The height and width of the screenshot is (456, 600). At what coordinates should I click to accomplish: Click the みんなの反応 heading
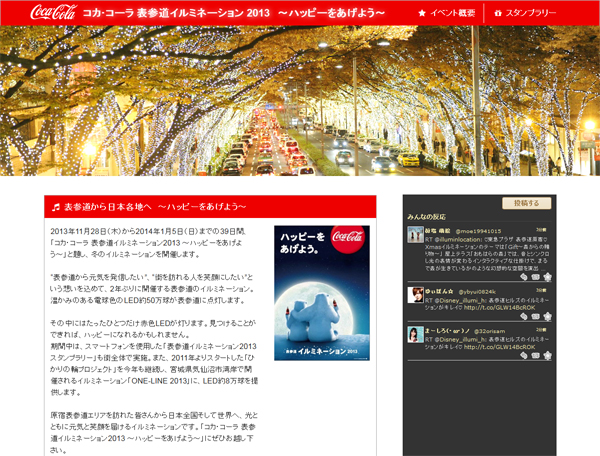(x=426, y=217)
